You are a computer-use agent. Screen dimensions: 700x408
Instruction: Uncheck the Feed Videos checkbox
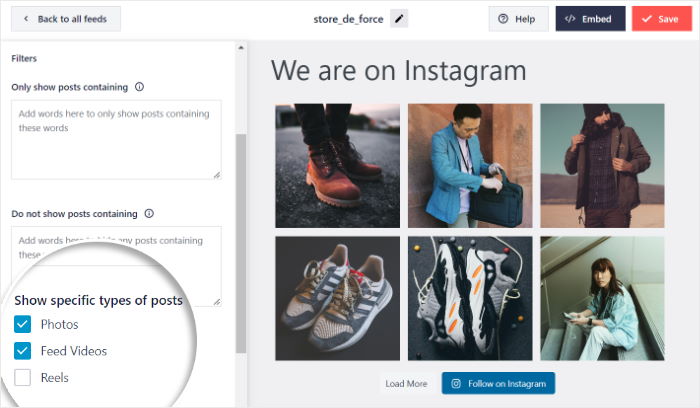tap(23, 351)
